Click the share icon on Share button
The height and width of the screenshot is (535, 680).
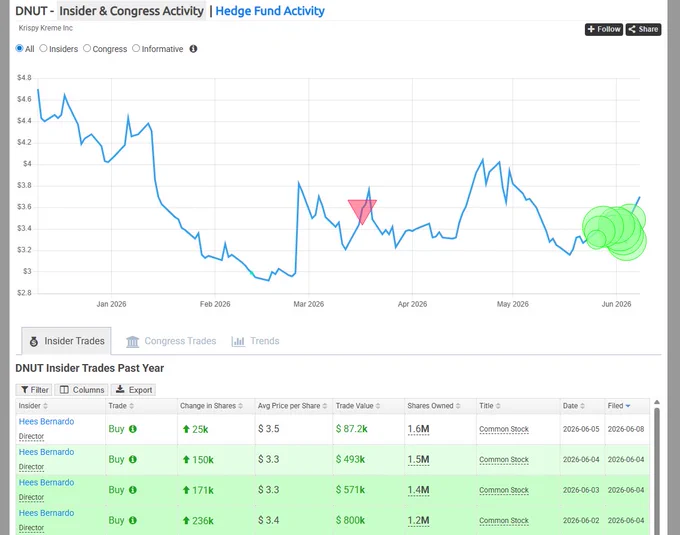click(x=632, y=29)
